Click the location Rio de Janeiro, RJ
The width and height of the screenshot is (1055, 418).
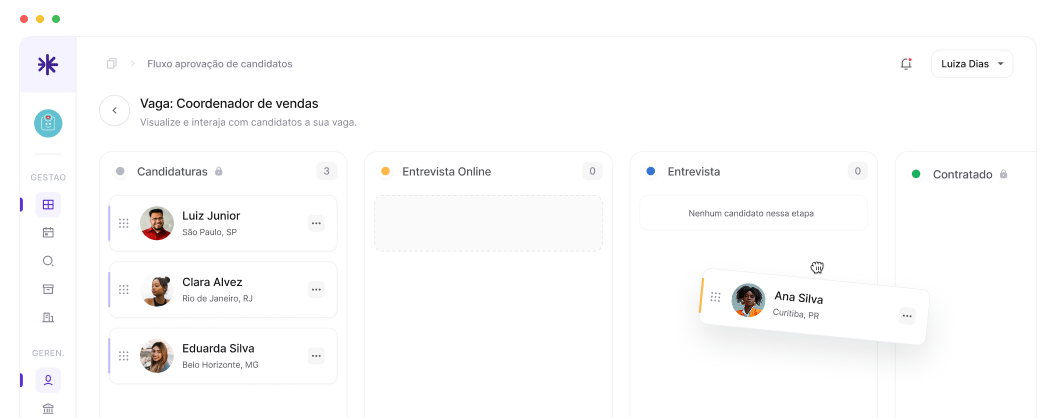point(217,298)
